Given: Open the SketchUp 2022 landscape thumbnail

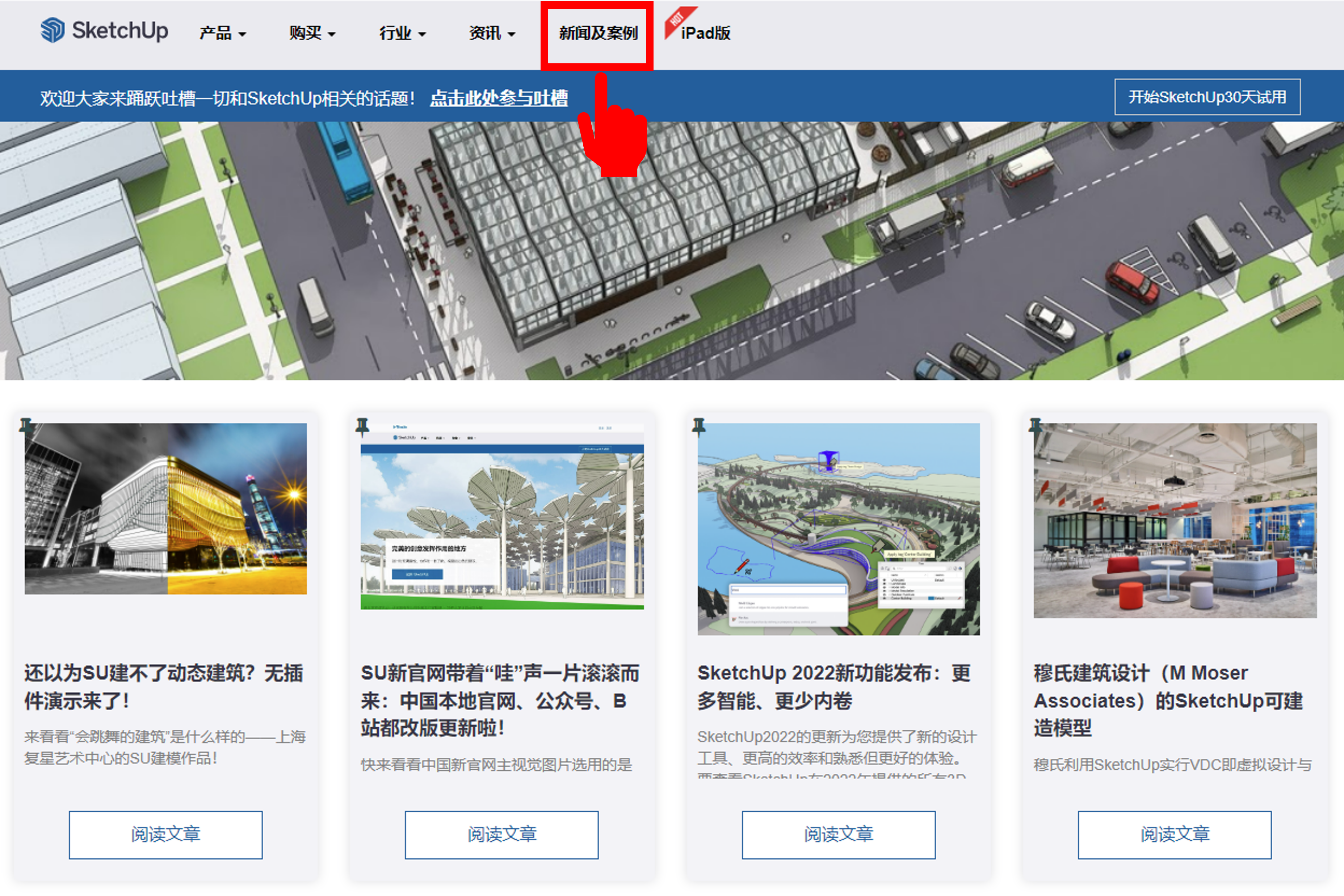Looking at the screenshot, I should point(839,529).
